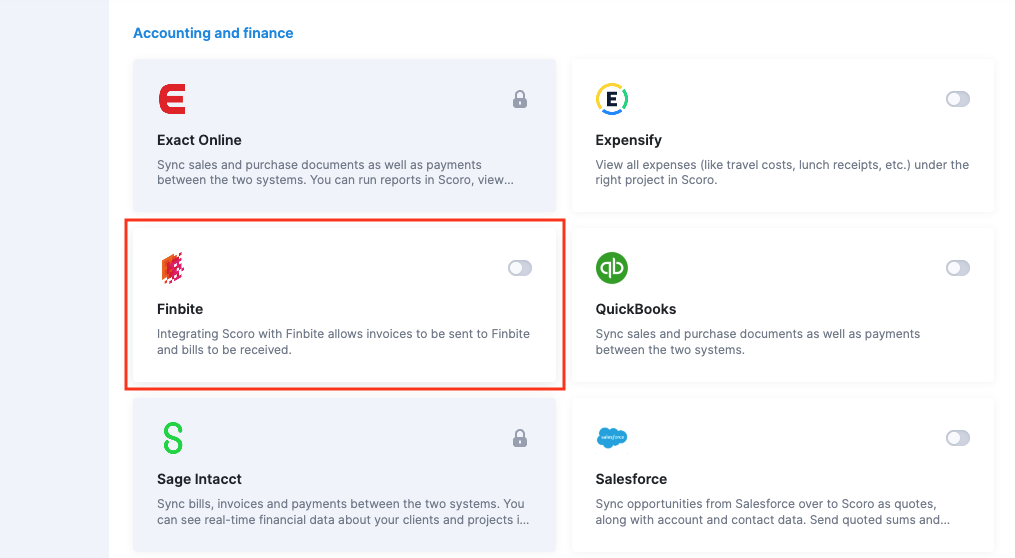Click the lock icon on Sage Intacct
The width and height of the screenshot is (1015, 558).
click(x=520, y=438)
